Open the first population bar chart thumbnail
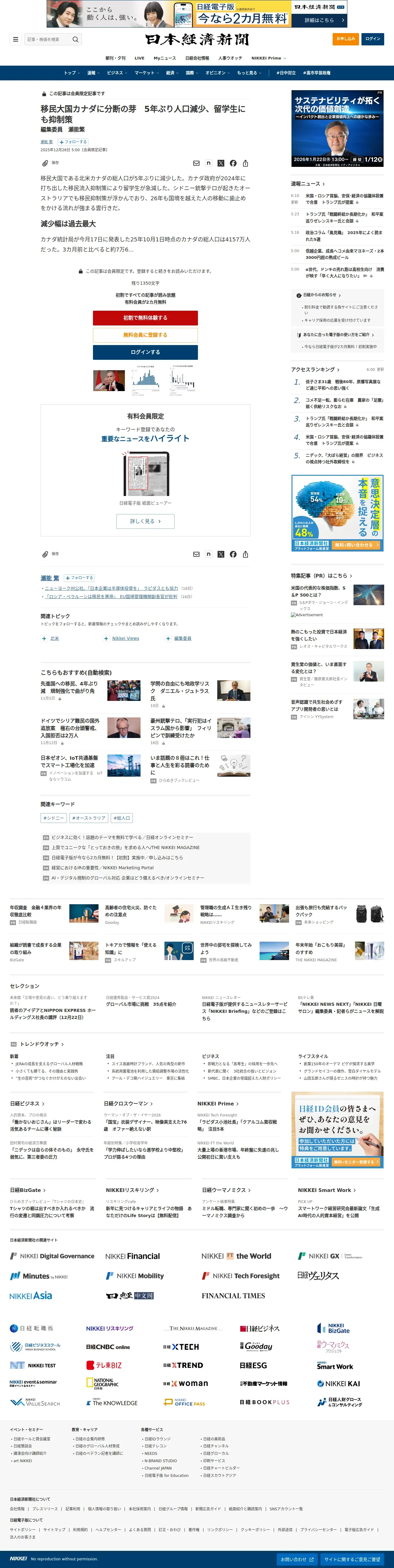This screenshot has width=394, height=1568. tap(145, 380)
